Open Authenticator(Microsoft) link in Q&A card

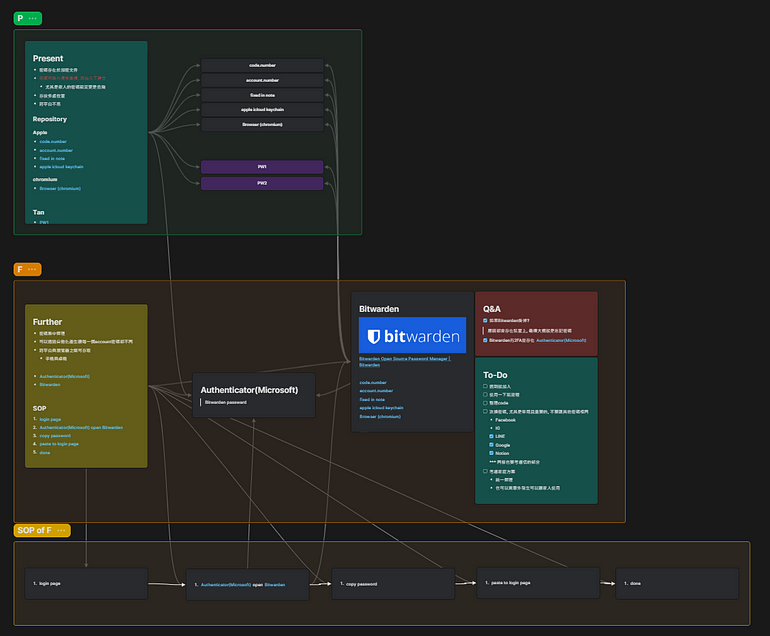[561, 340]
